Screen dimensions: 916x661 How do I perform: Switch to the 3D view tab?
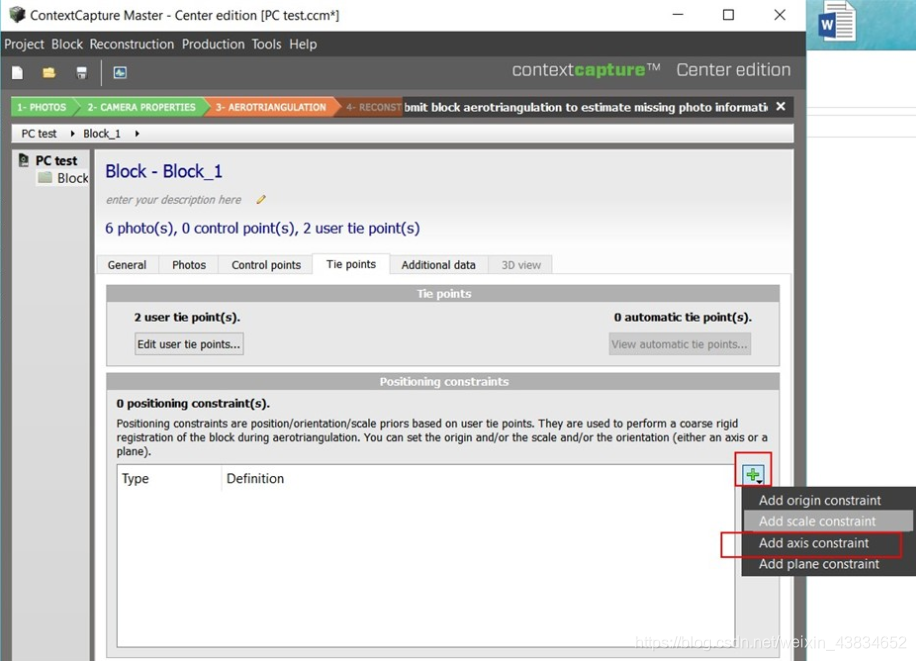click(520, 264)
